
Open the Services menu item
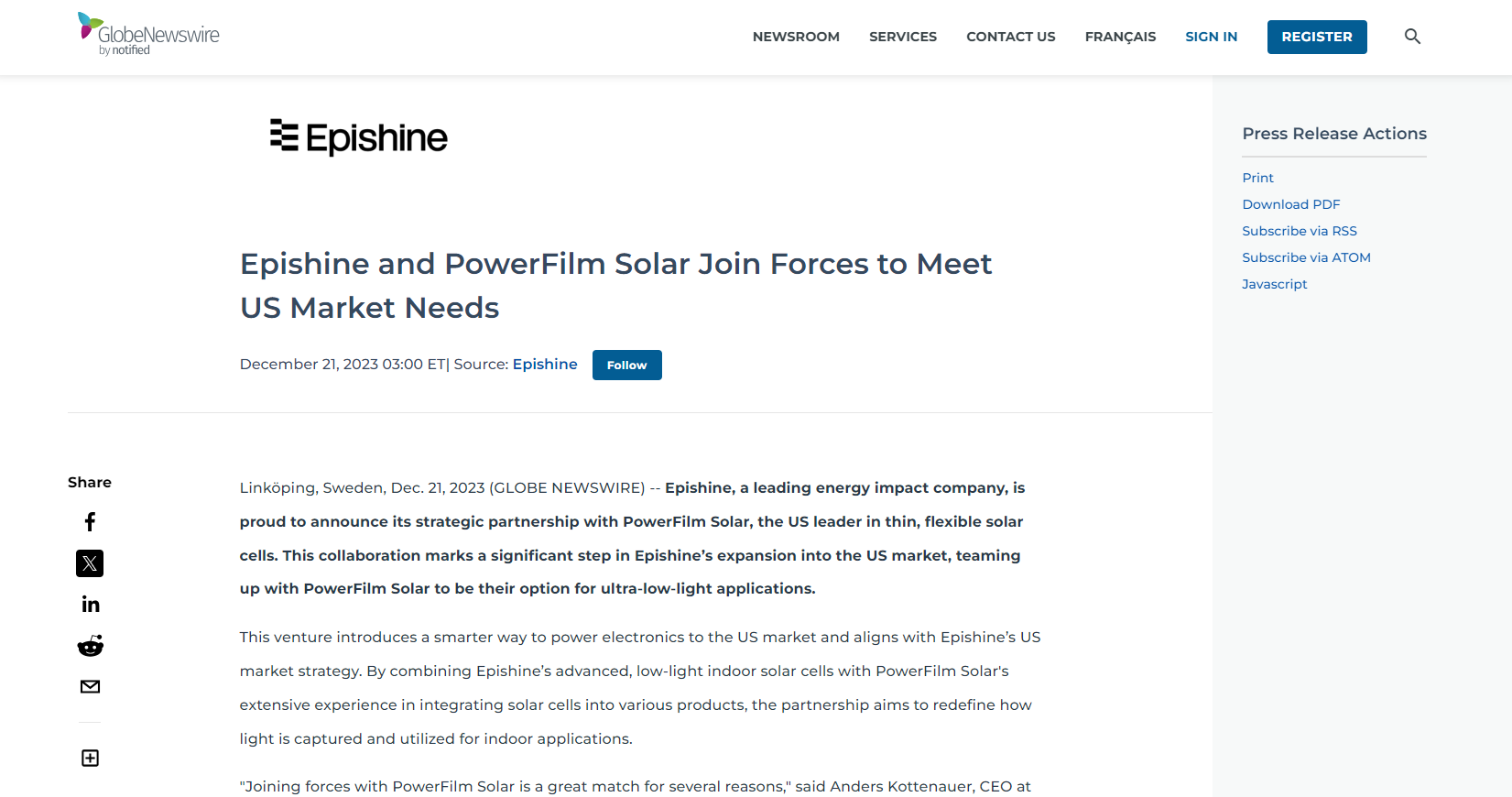[x=903, y=37]
